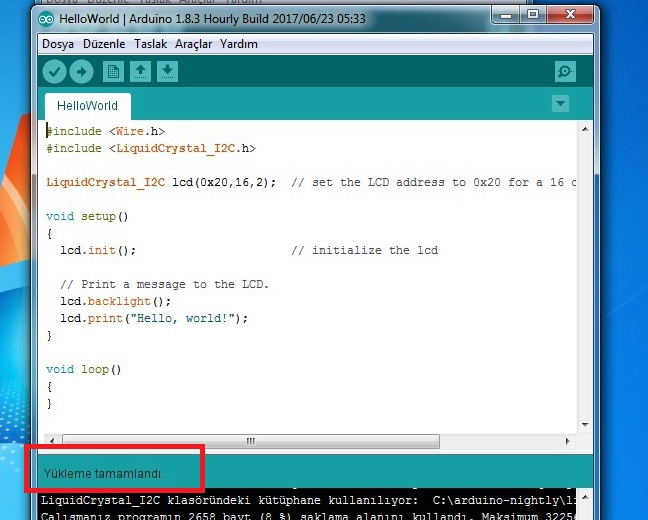Click the 'lcd.print("Hello, world!");' line
648x520 pixels.
click(x=154, y=318)
